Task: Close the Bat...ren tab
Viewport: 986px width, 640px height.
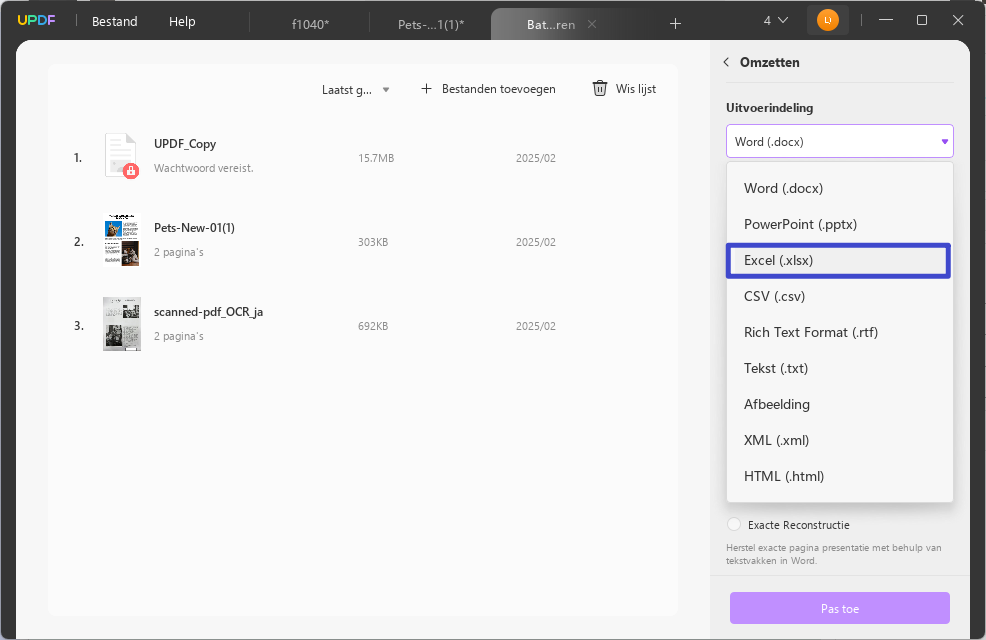Action: [x=592, y=24]
